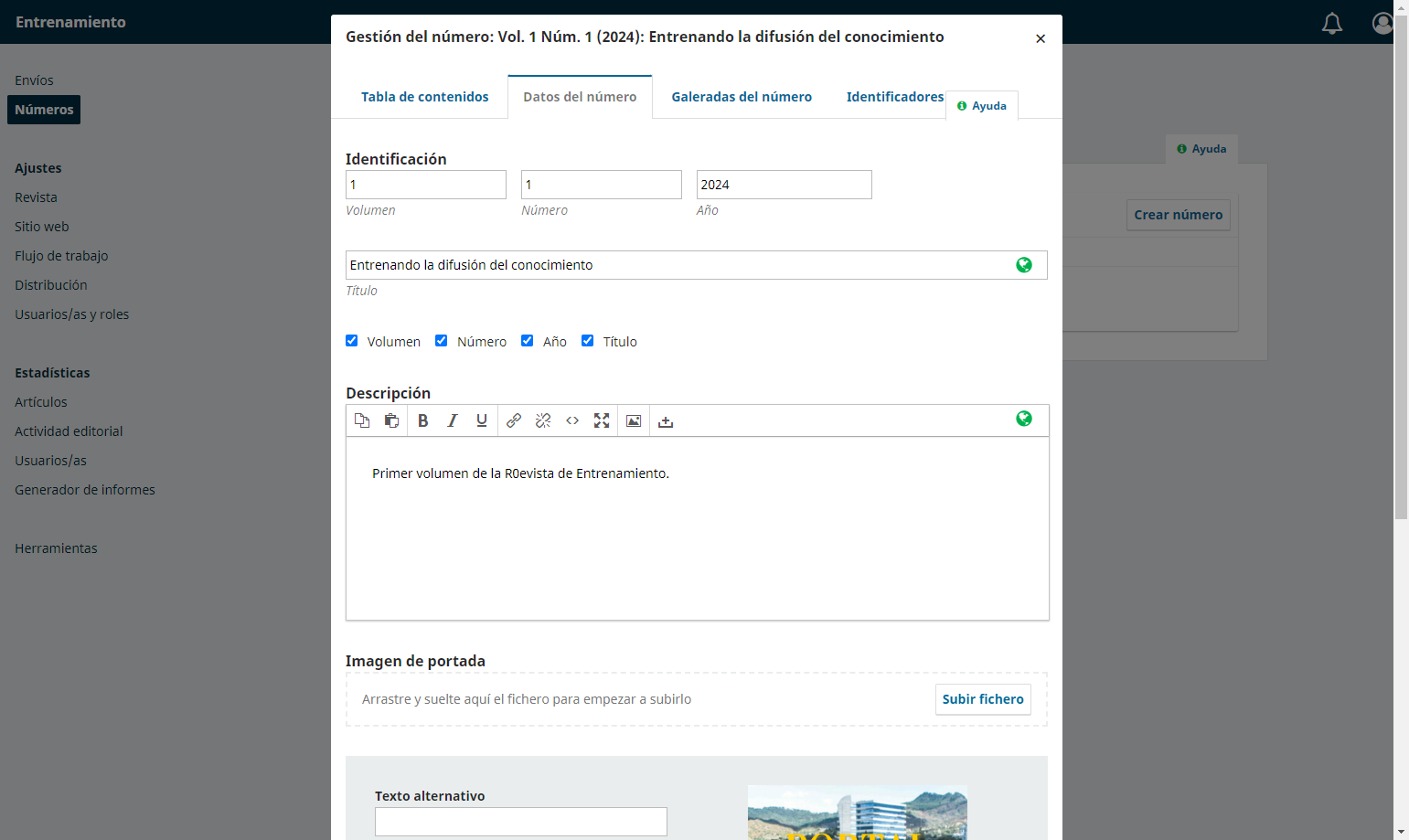
Task: Click the cover image thumbnail preview
Action: point(858,813)
